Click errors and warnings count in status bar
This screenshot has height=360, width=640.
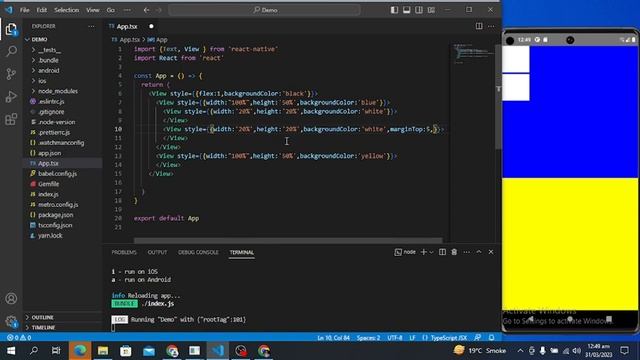point(19,338)
